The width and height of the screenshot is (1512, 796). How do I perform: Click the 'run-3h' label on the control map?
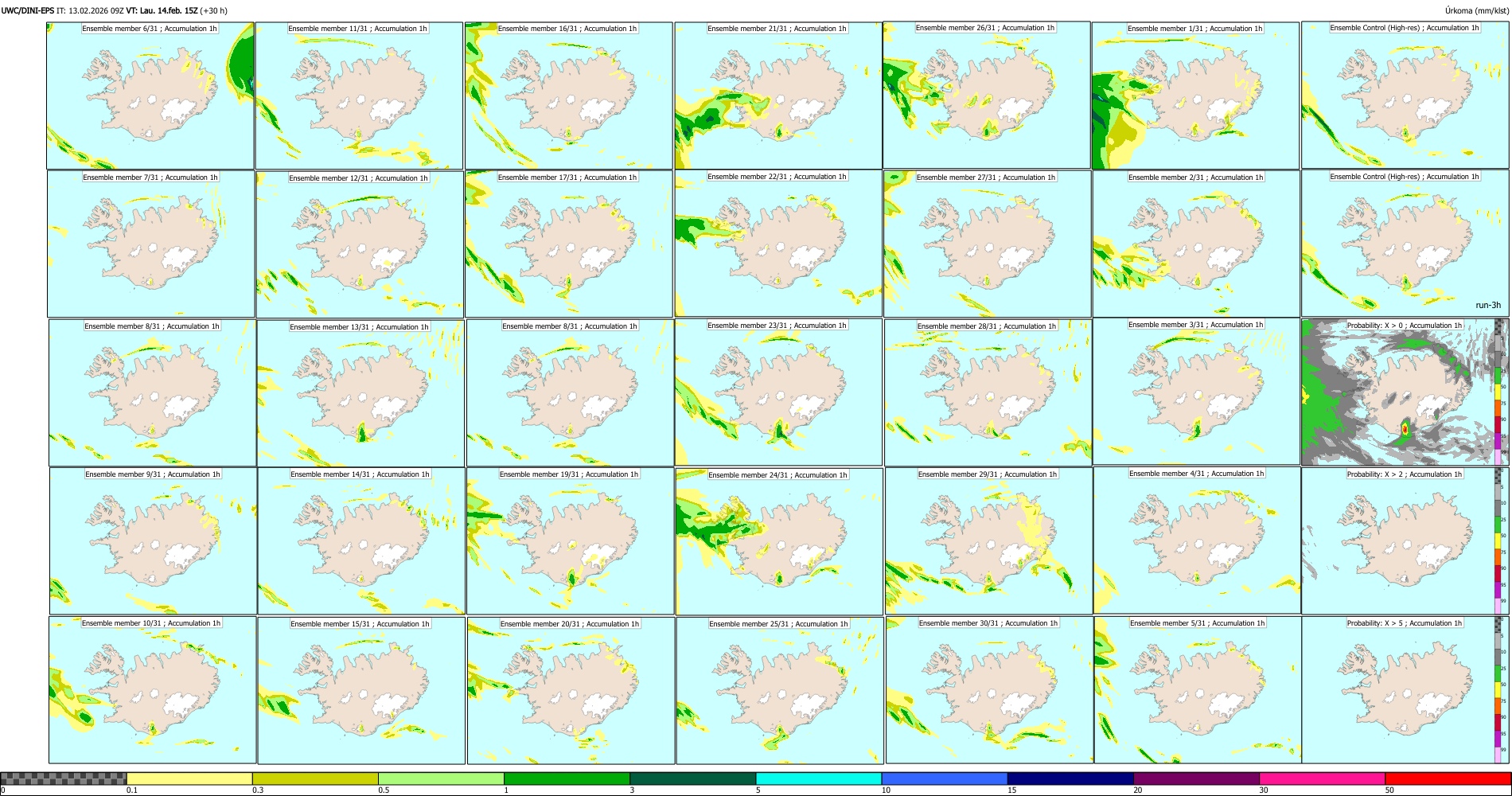pyautogui.click(x=1487, y=305)
